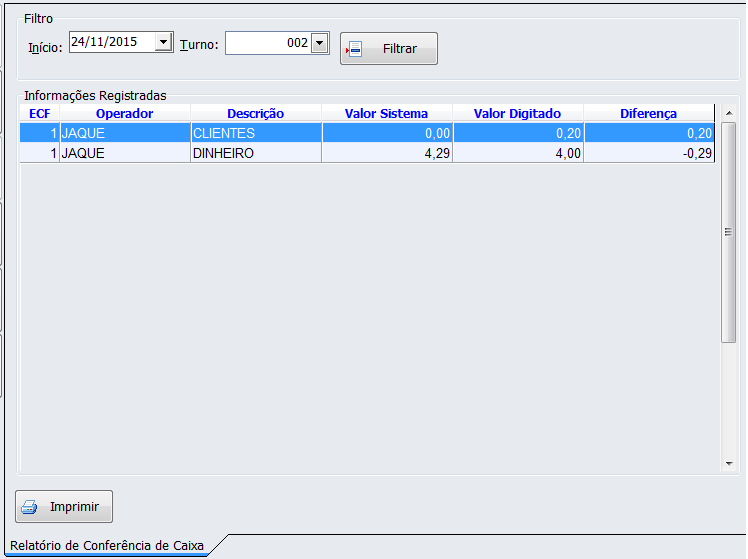Click the Turno value field showing 002
The height and width of the screenshot is (559, 748).
pyautogui.click(x=268, y=43)
